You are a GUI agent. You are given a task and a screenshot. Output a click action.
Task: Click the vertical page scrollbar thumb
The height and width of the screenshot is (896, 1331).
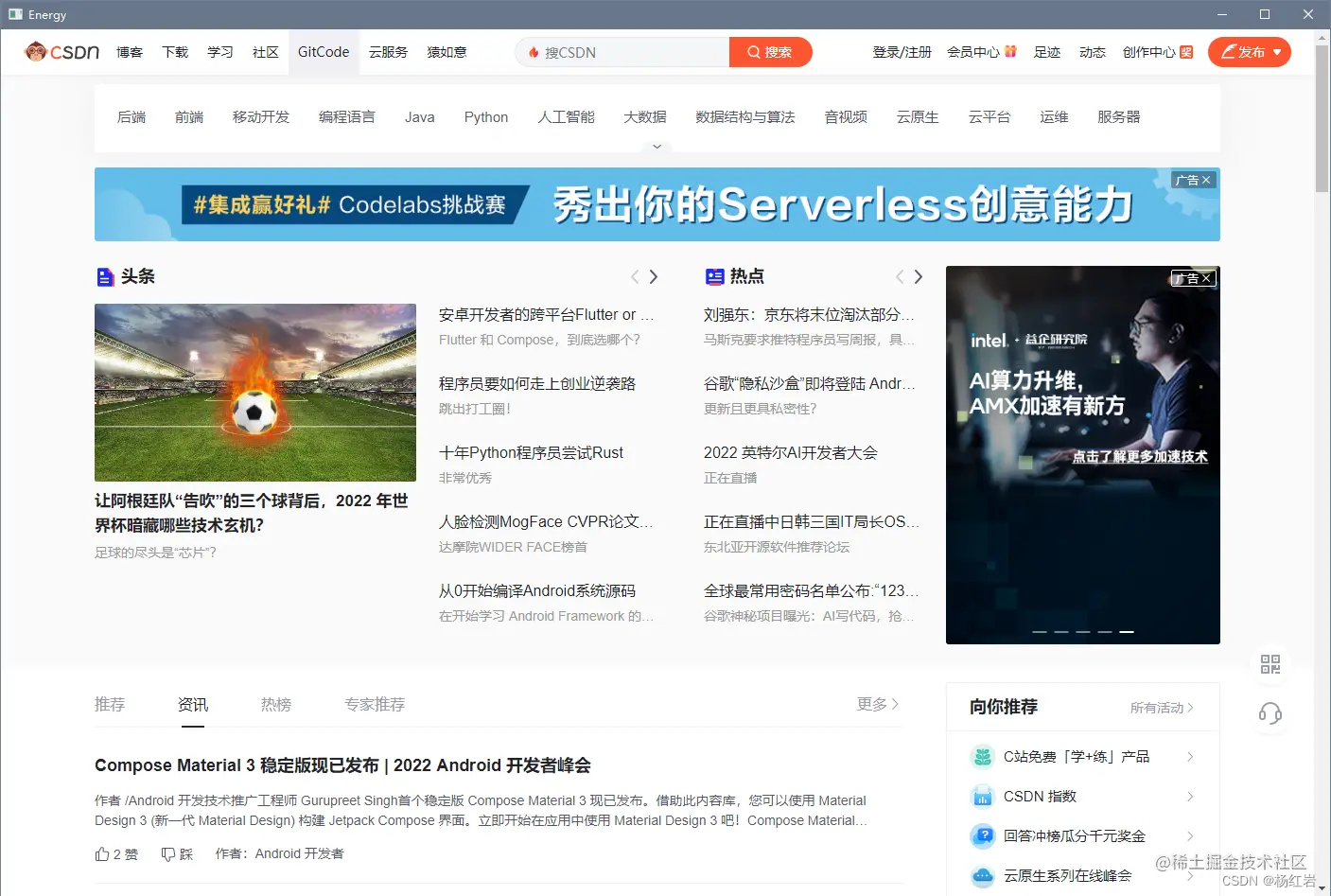[x=1322, y=118]
